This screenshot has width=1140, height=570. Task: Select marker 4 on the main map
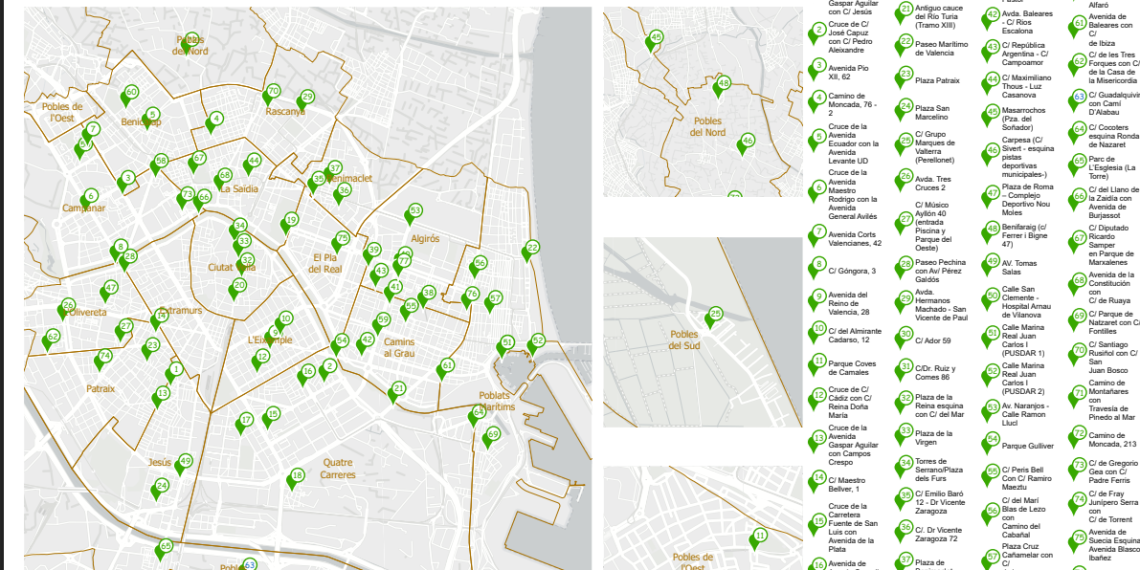(x=214, y=123)
